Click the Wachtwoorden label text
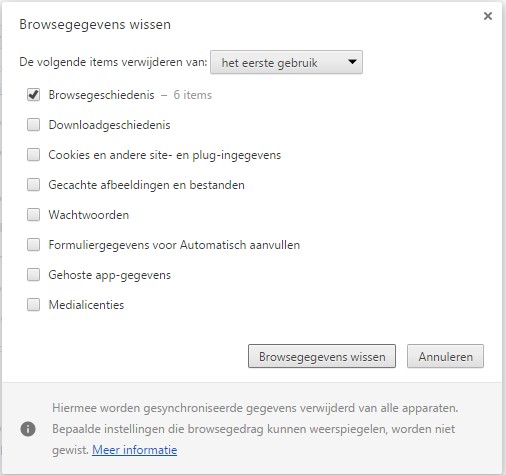The height and width of the screenshot is (475, 506). pyautogui.click(x=89, y=215)
